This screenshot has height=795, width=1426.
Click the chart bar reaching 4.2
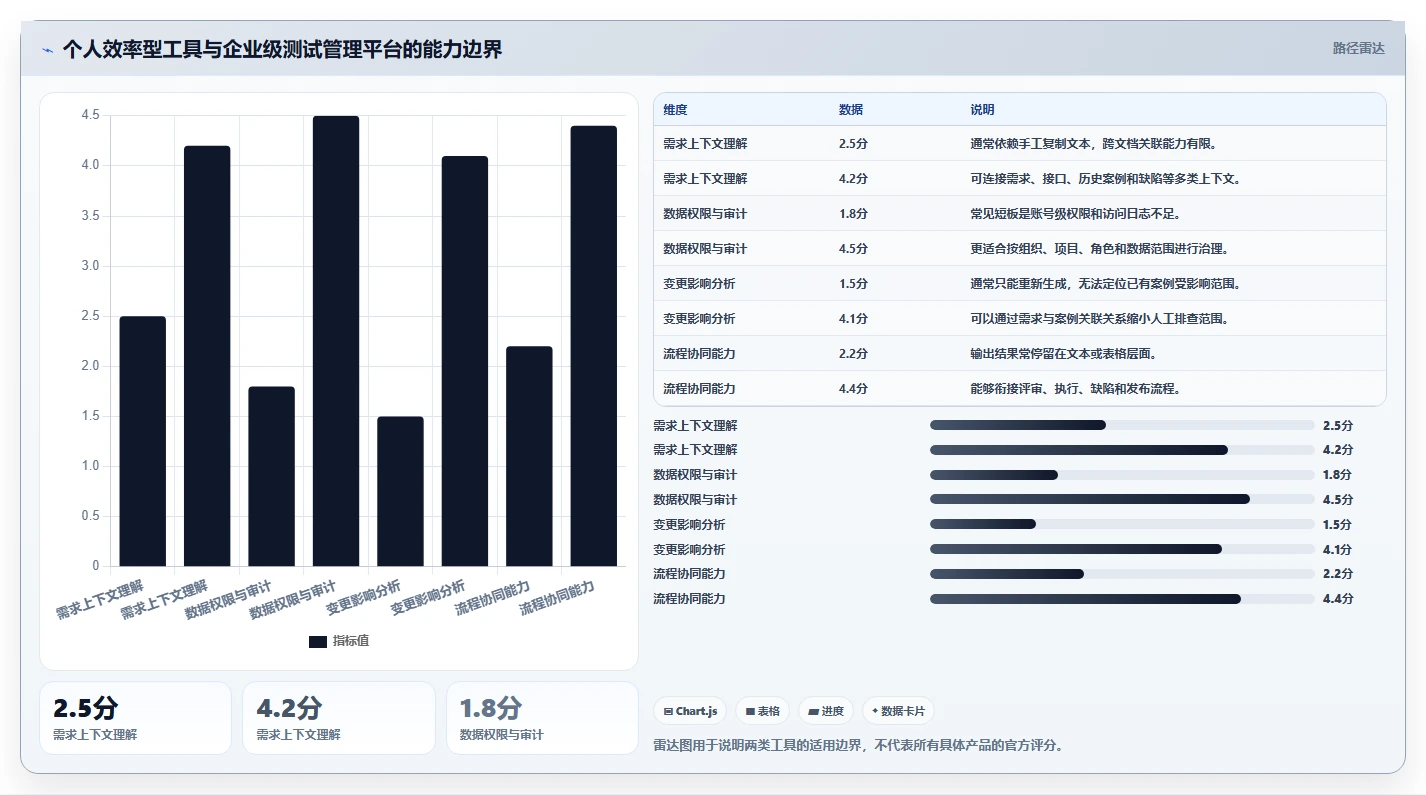click(x=207, y=356)
